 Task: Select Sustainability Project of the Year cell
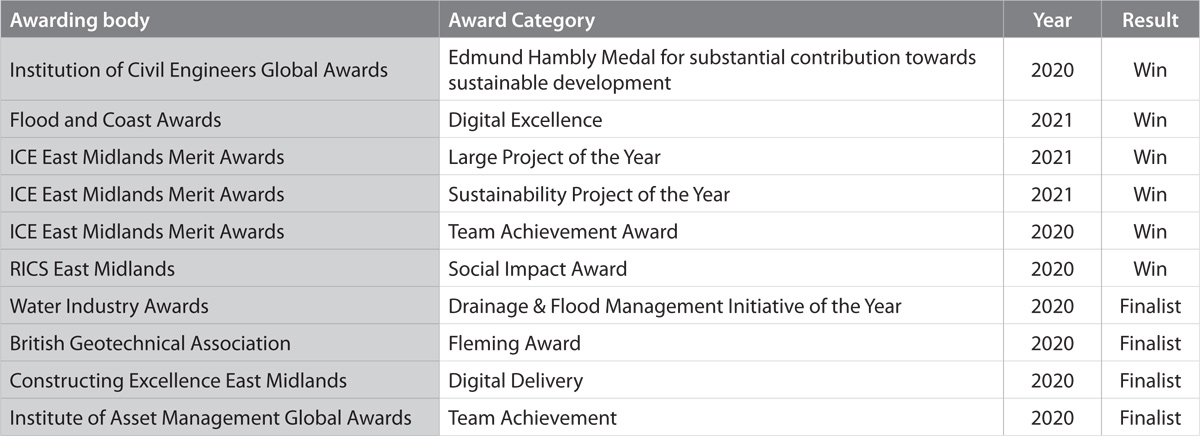[x=589, y=194]
